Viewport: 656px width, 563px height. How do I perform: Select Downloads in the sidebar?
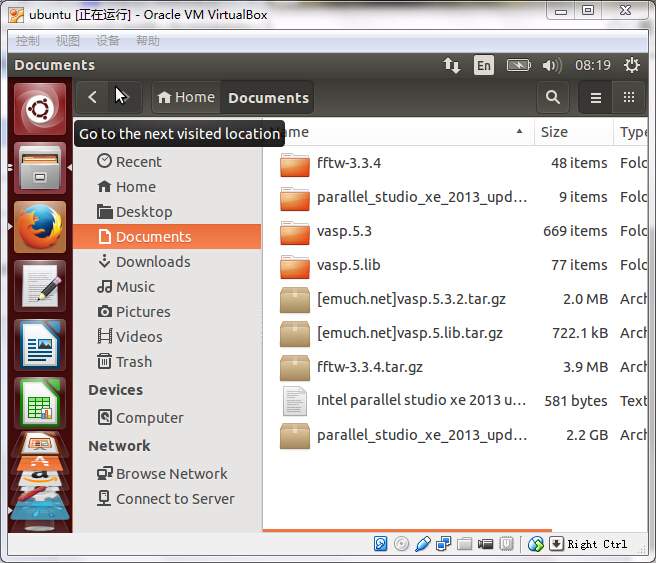(x=167, y=261)
